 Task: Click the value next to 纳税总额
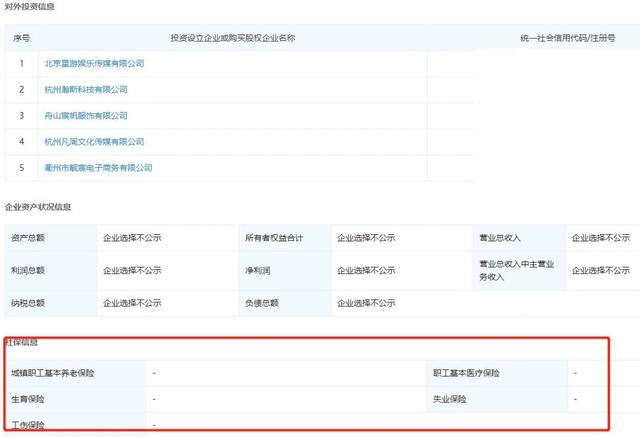132,303
